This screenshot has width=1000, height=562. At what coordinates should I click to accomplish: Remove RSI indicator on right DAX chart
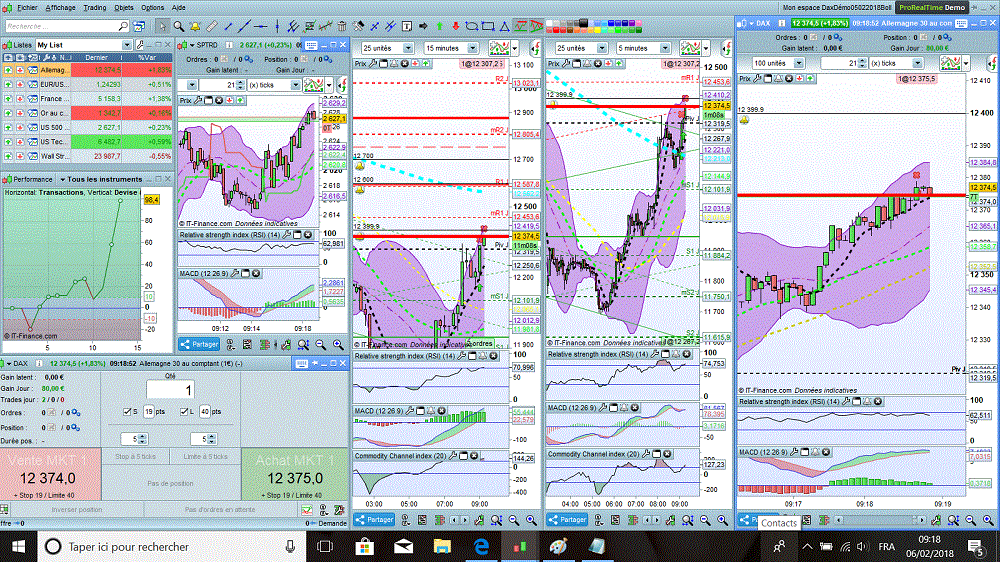click(878, 401)
